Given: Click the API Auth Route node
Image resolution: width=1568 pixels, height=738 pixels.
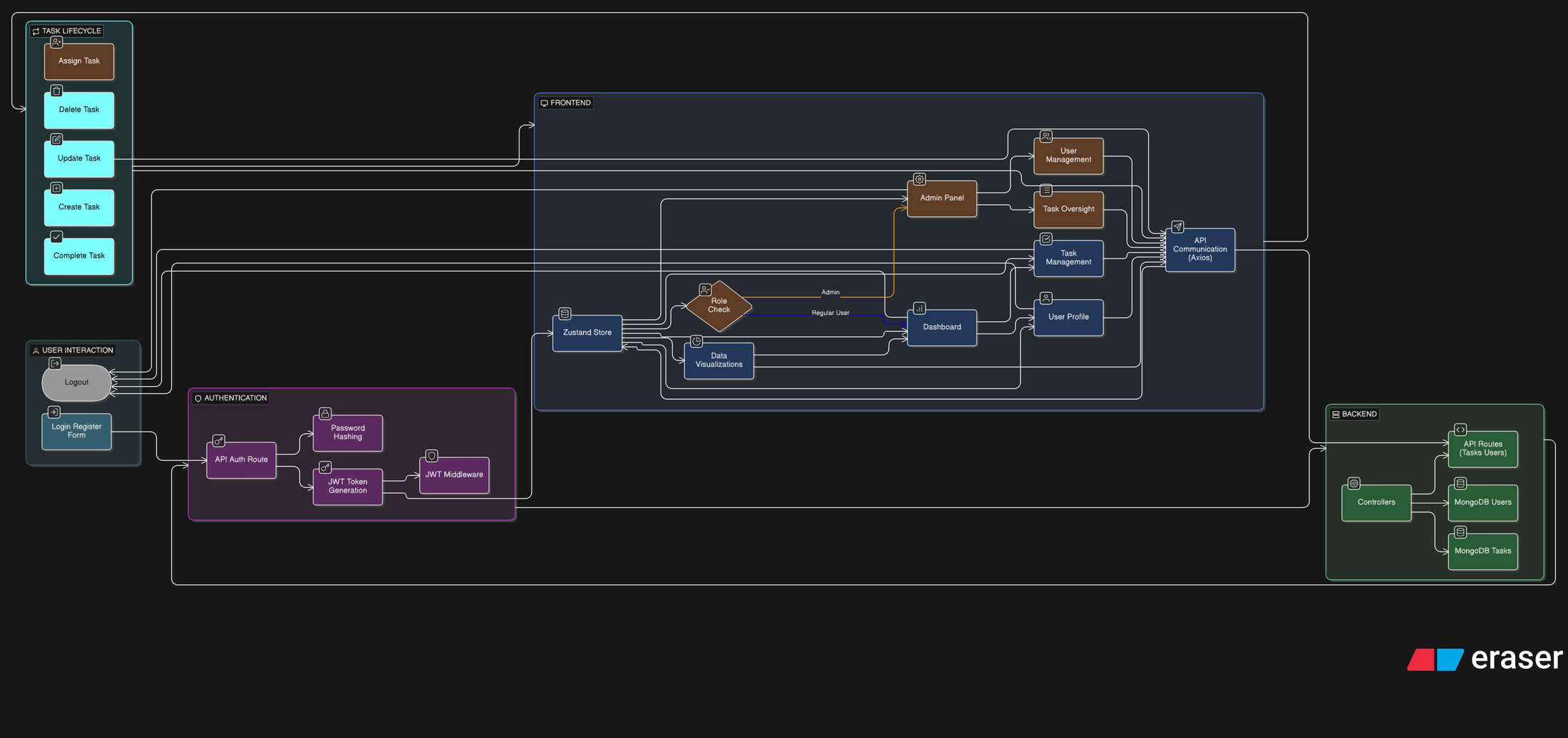Looking at the screenshot, I should tap(242, 459).
